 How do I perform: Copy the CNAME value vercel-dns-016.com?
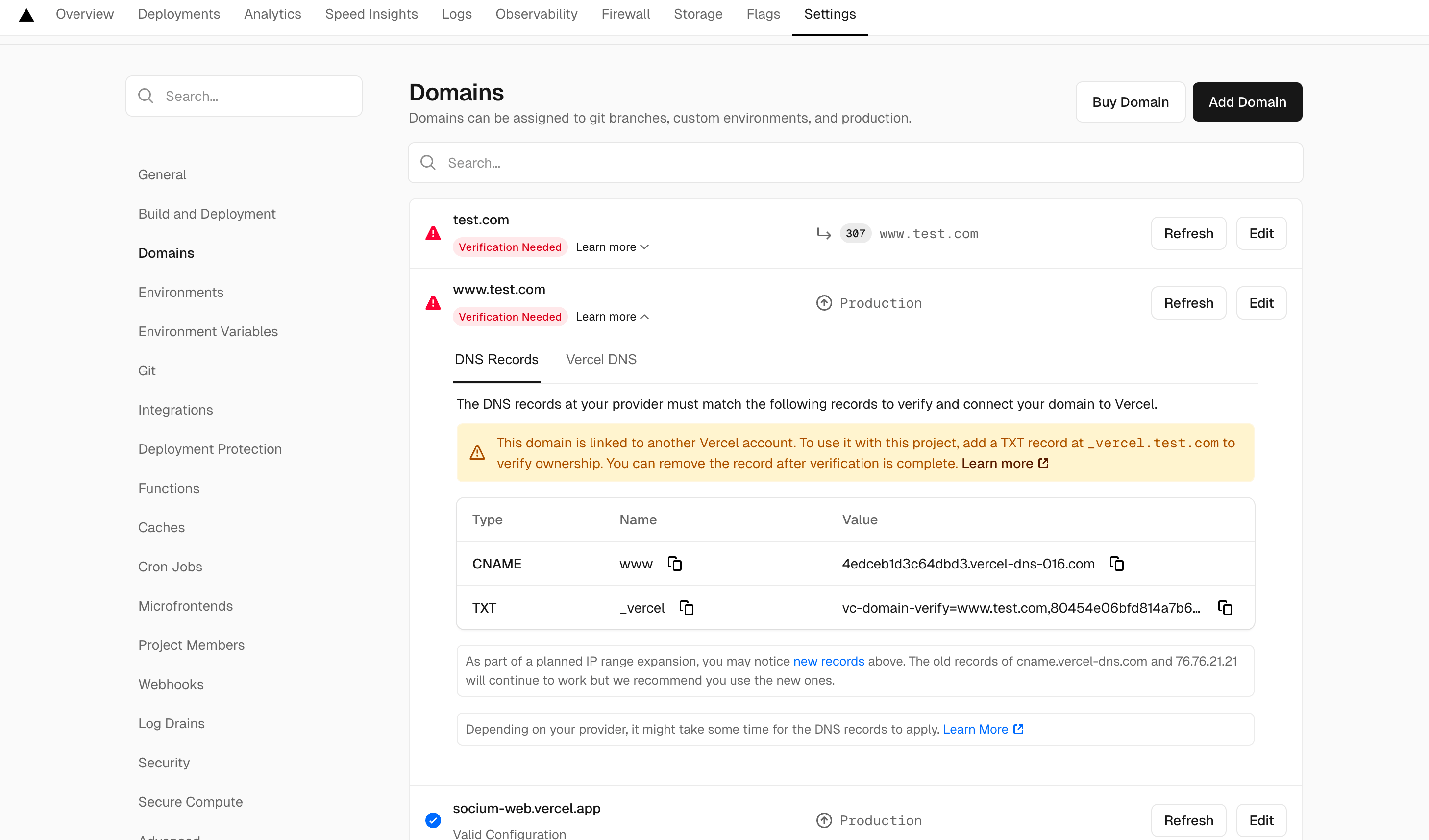click(x=1116, y=563)
